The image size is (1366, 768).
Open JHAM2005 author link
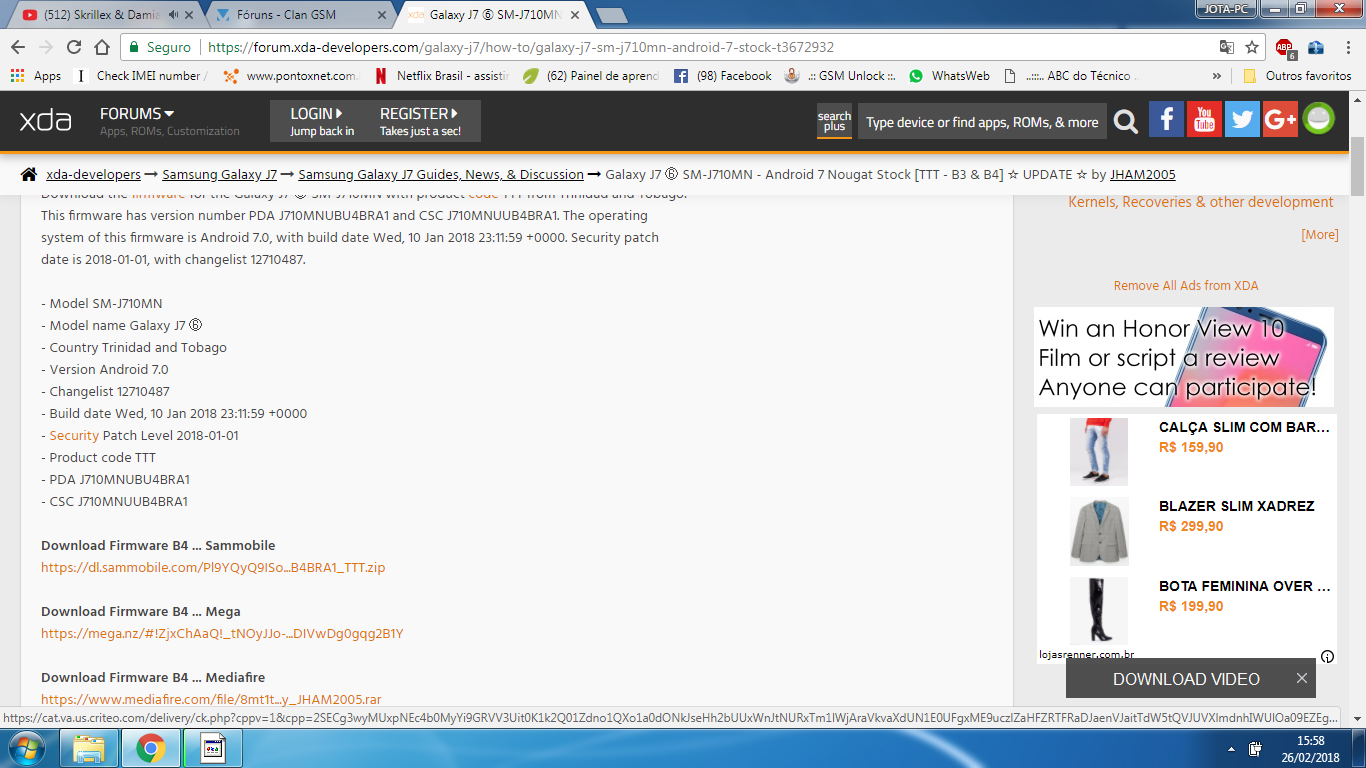point(1143,175)
